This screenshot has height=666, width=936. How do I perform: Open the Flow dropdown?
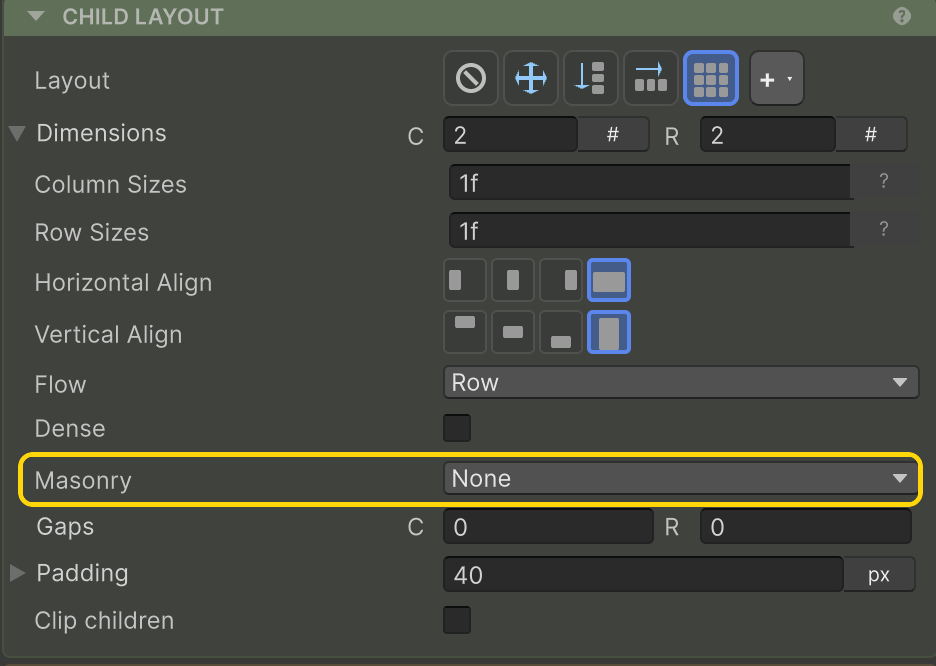coord(681,383)
